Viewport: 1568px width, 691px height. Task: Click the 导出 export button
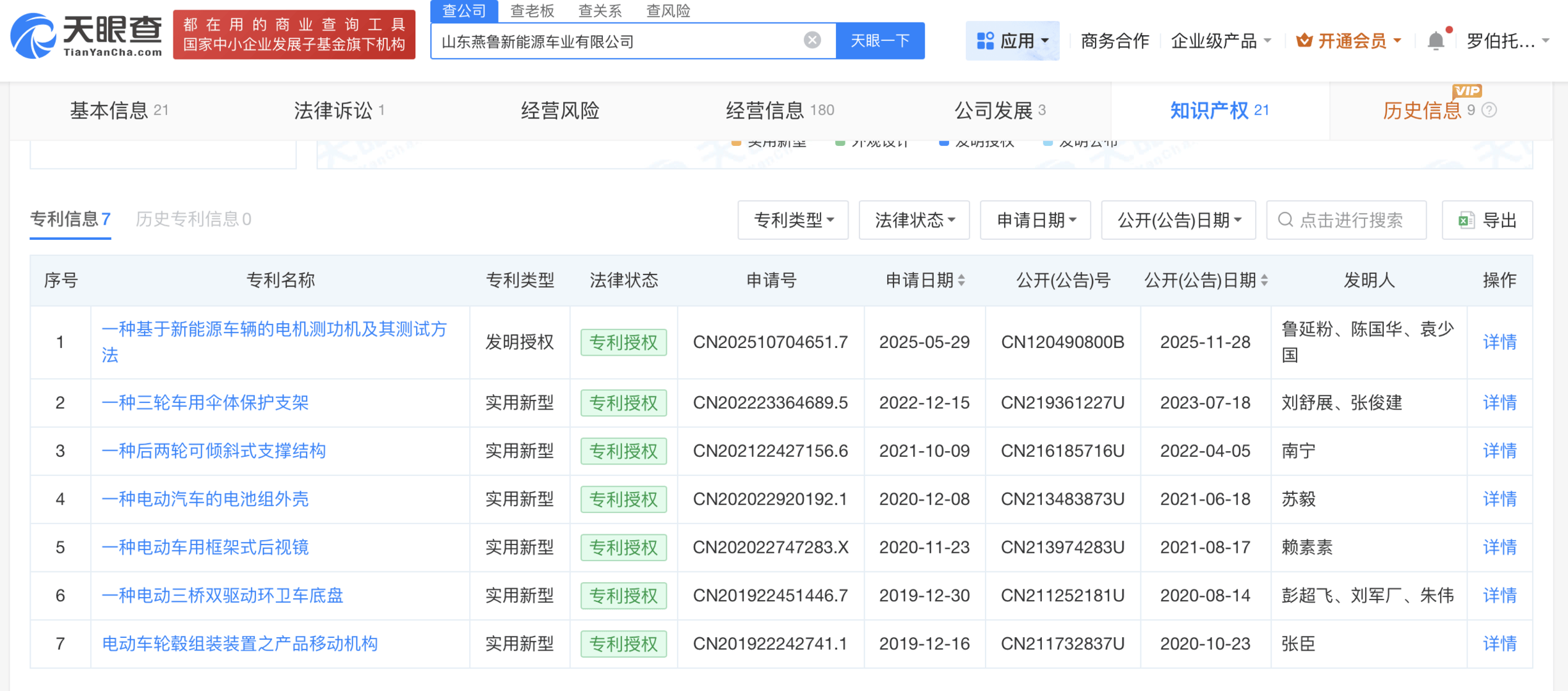1487,220
